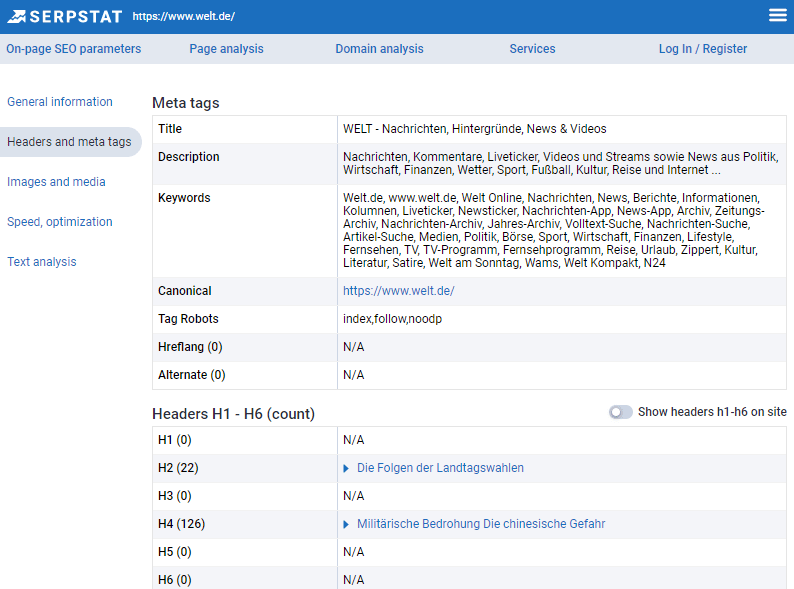
Task: Click the Keywords row label
Action: coord(184,198)
